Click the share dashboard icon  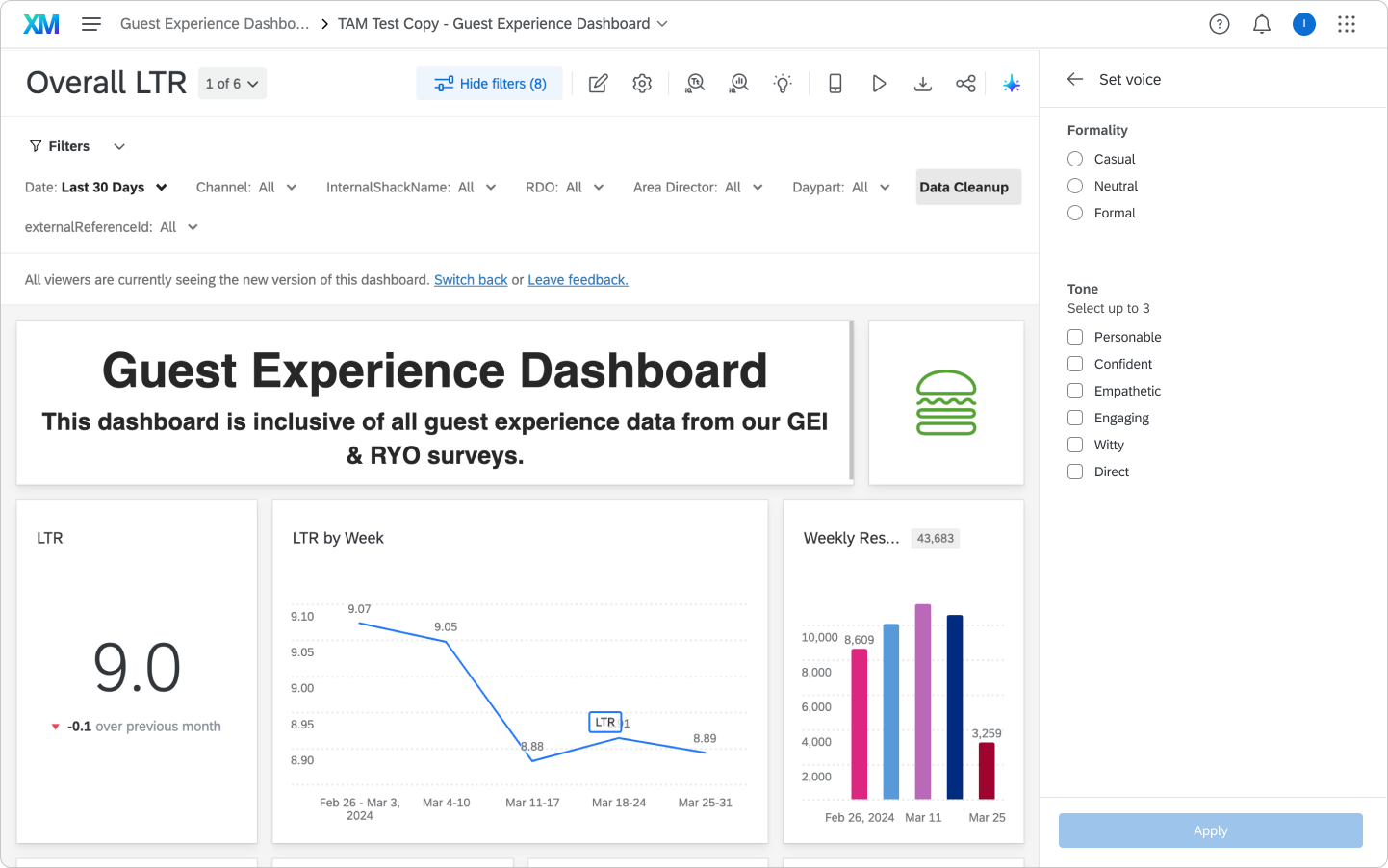click(x=966, y=84)
